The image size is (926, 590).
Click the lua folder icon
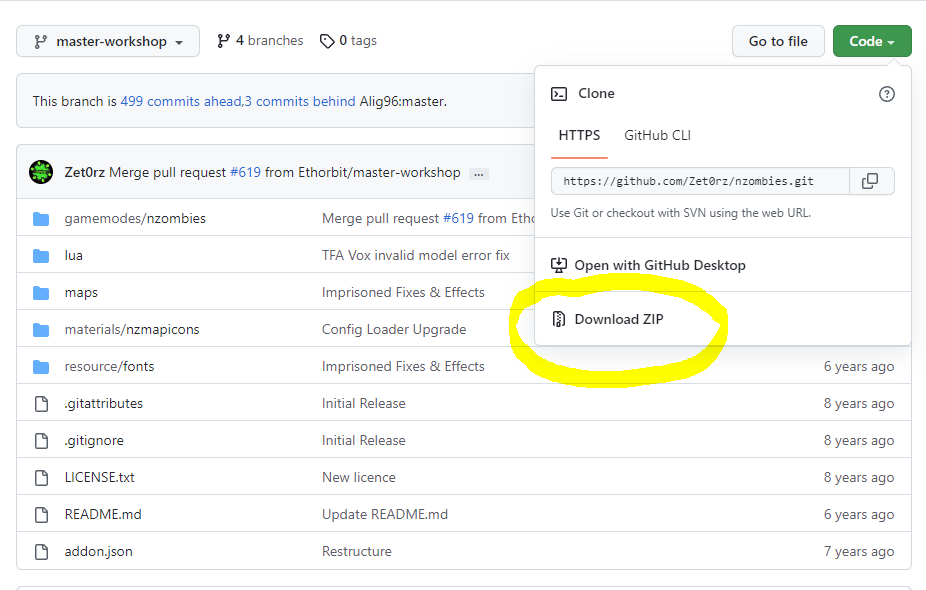point(41,255)
